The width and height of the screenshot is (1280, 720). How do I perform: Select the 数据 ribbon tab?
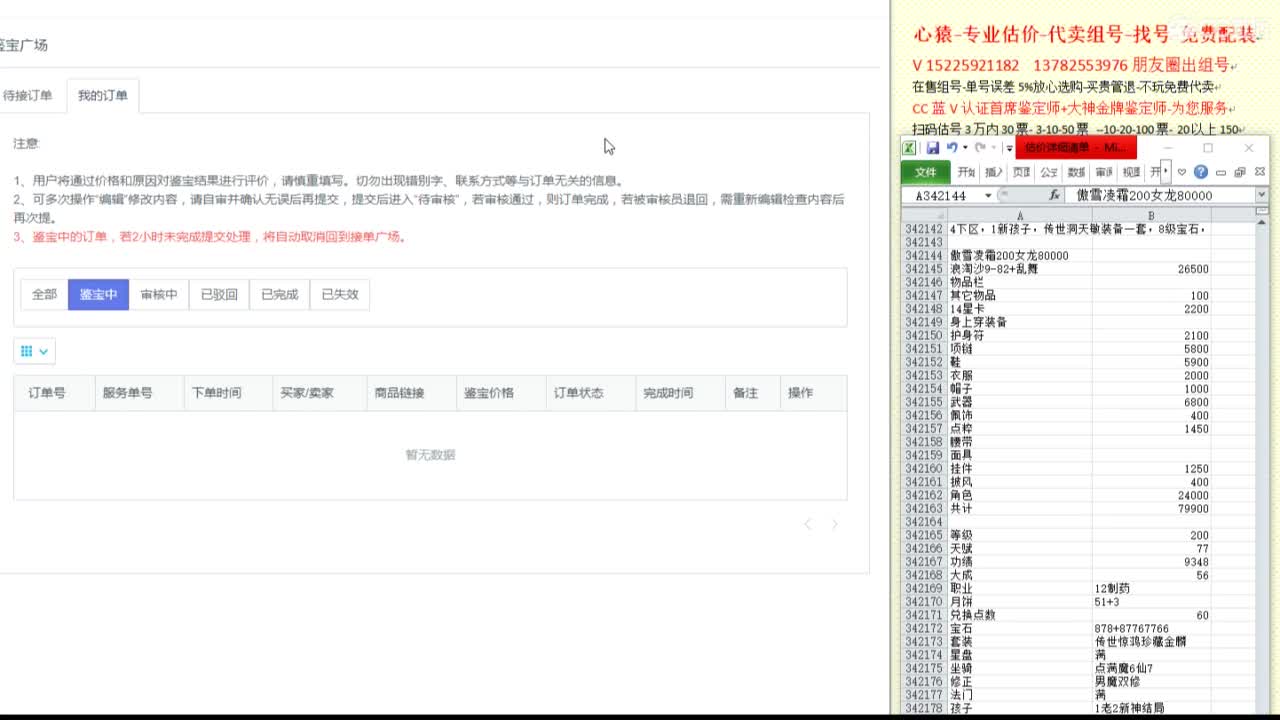point(1076,171)
